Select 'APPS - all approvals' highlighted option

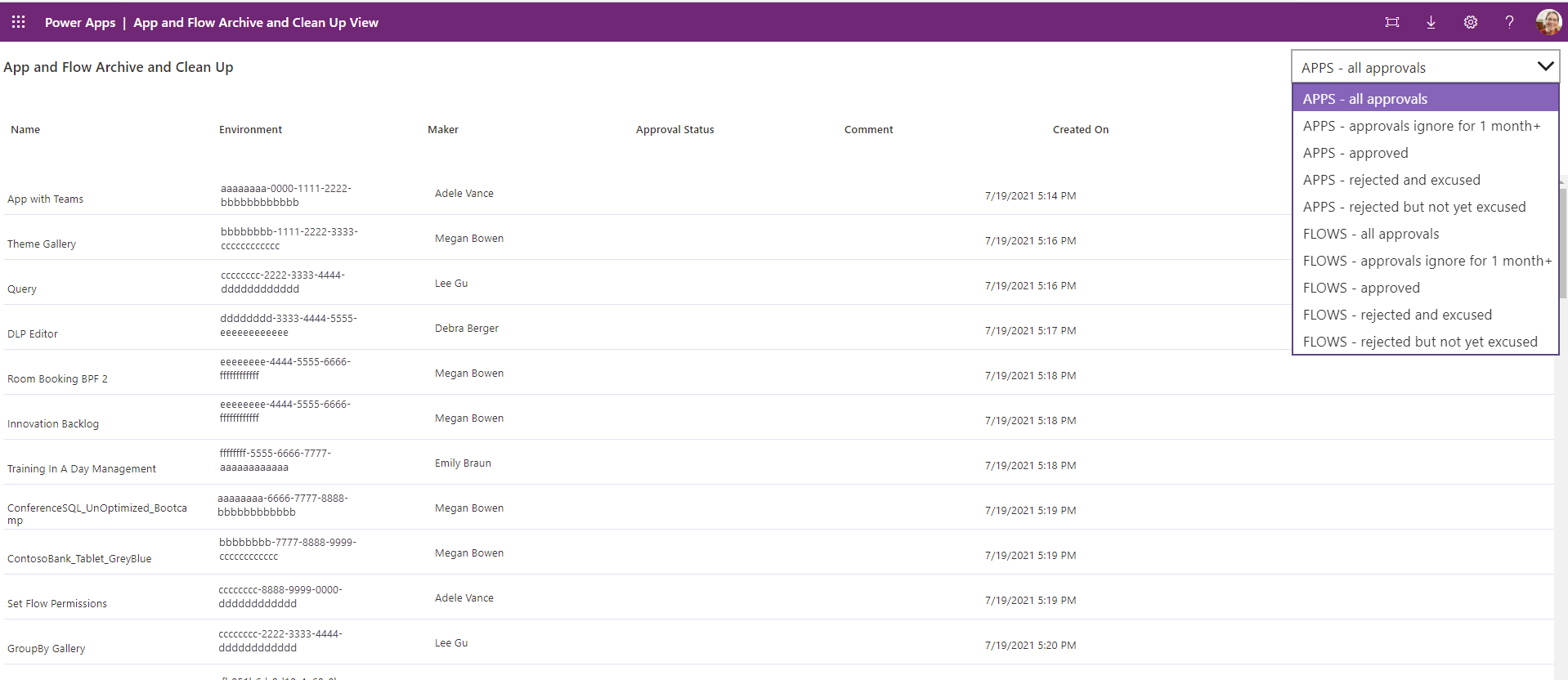point(1365,99)
